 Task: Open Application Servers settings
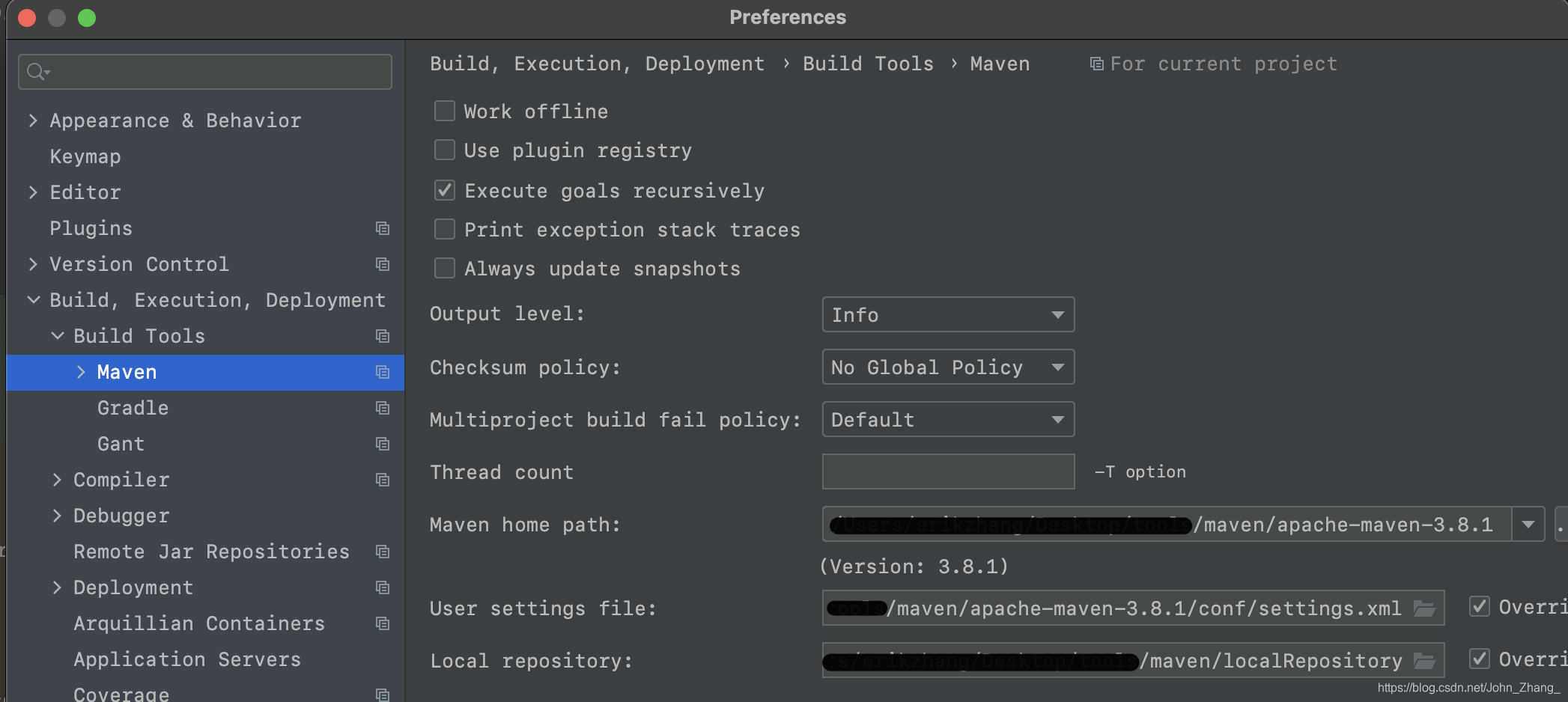click(x=187, y=659)
